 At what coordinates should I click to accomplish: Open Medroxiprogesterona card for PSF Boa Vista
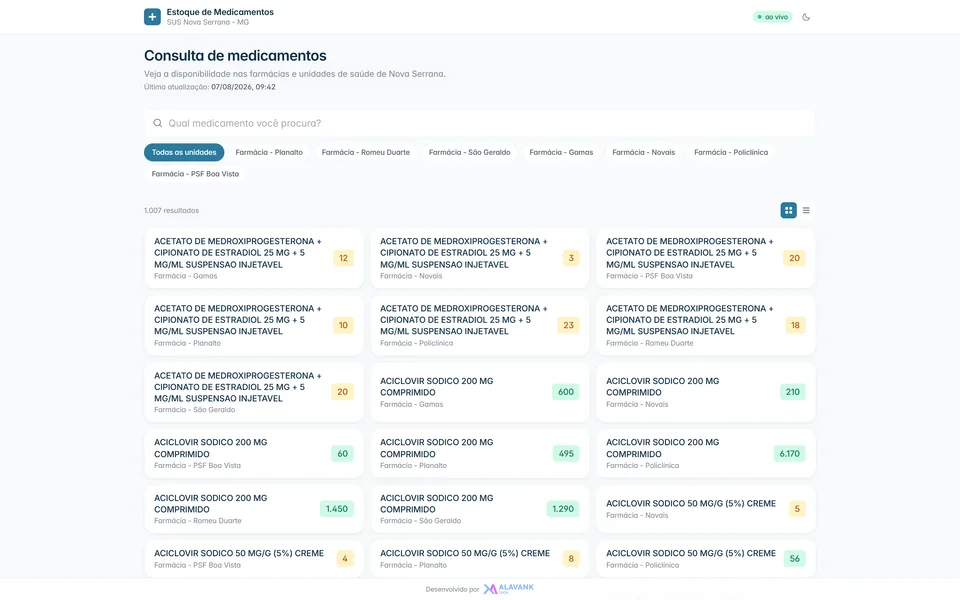[x=706, y=258]
